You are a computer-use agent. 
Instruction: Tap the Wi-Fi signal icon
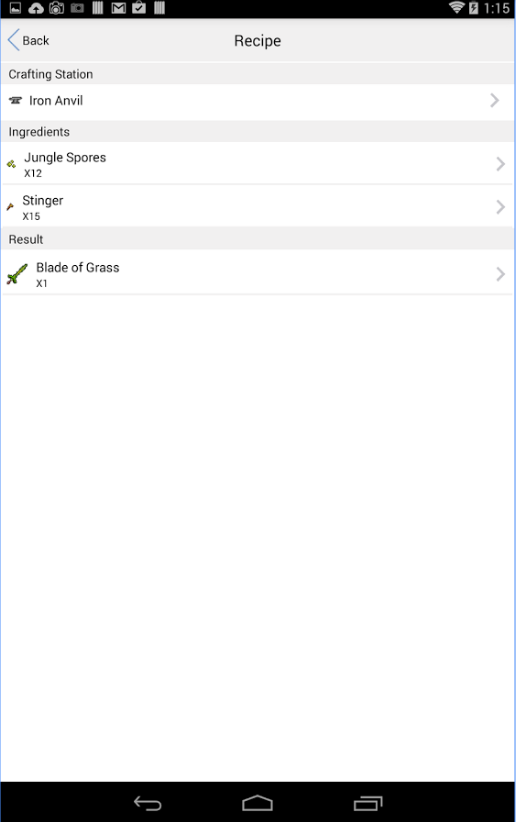(457, 8)
